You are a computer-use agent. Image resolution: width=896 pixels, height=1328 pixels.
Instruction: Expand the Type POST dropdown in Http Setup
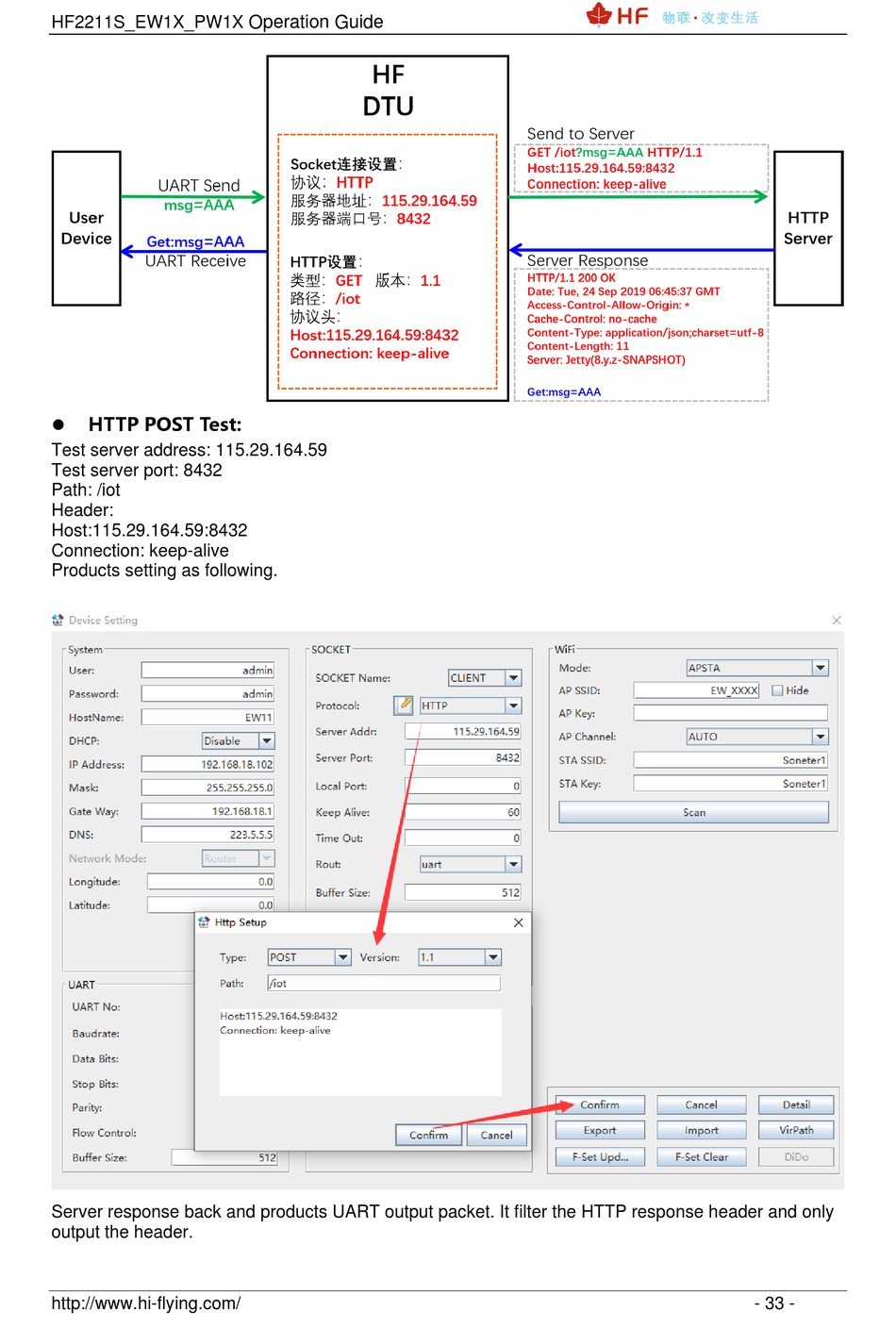343,957
